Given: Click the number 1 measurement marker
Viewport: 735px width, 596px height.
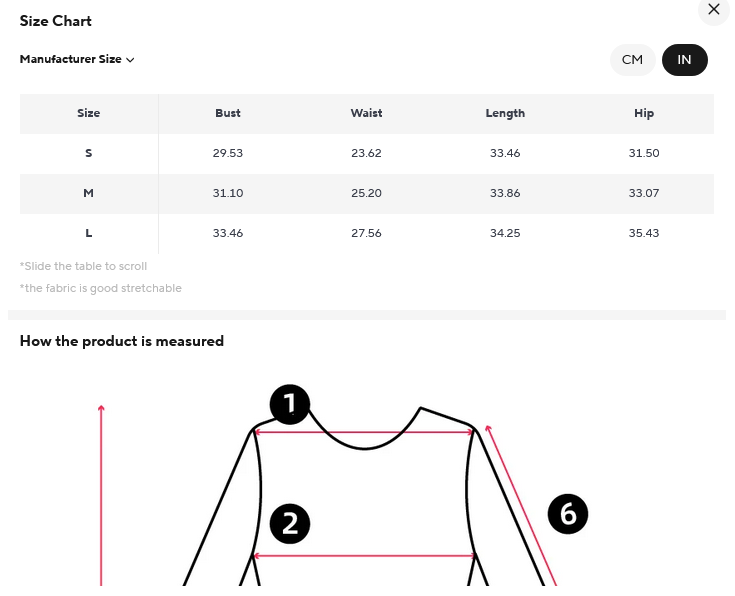Looking at the screenshot, I should pyautogui.click(x=290, y=404).
